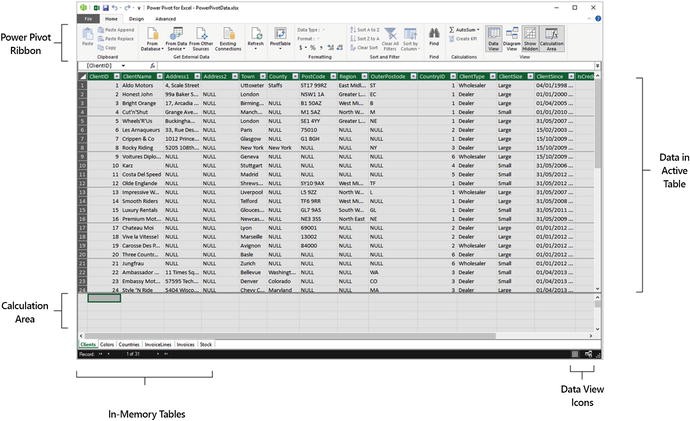Open the Town column filter dropdown

[x=263, y=77]
